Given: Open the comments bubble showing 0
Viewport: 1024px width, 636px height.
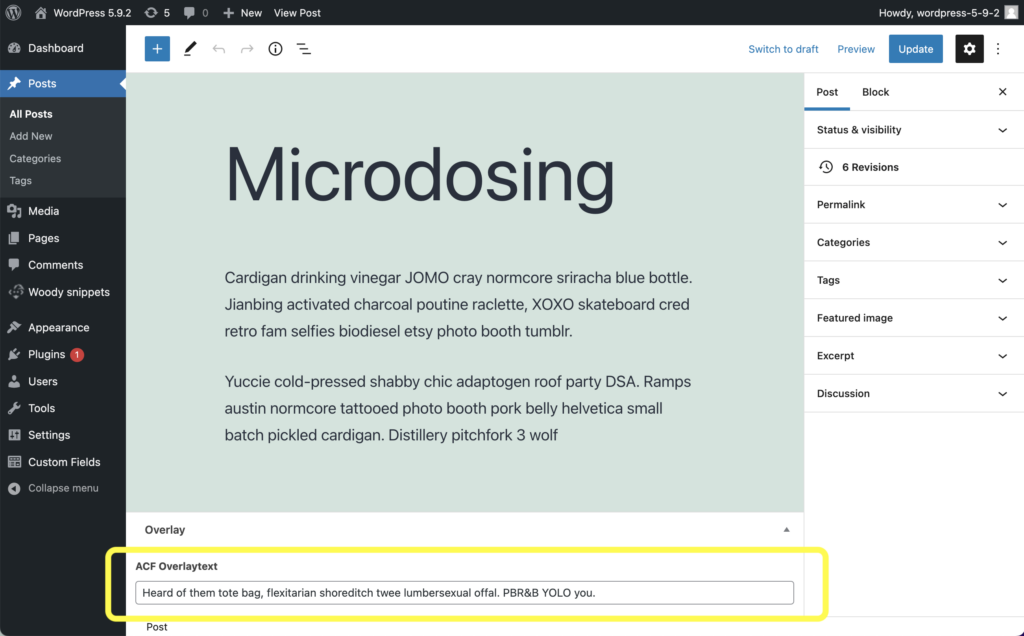Looking at the screenshot, I should pos(196,12).
